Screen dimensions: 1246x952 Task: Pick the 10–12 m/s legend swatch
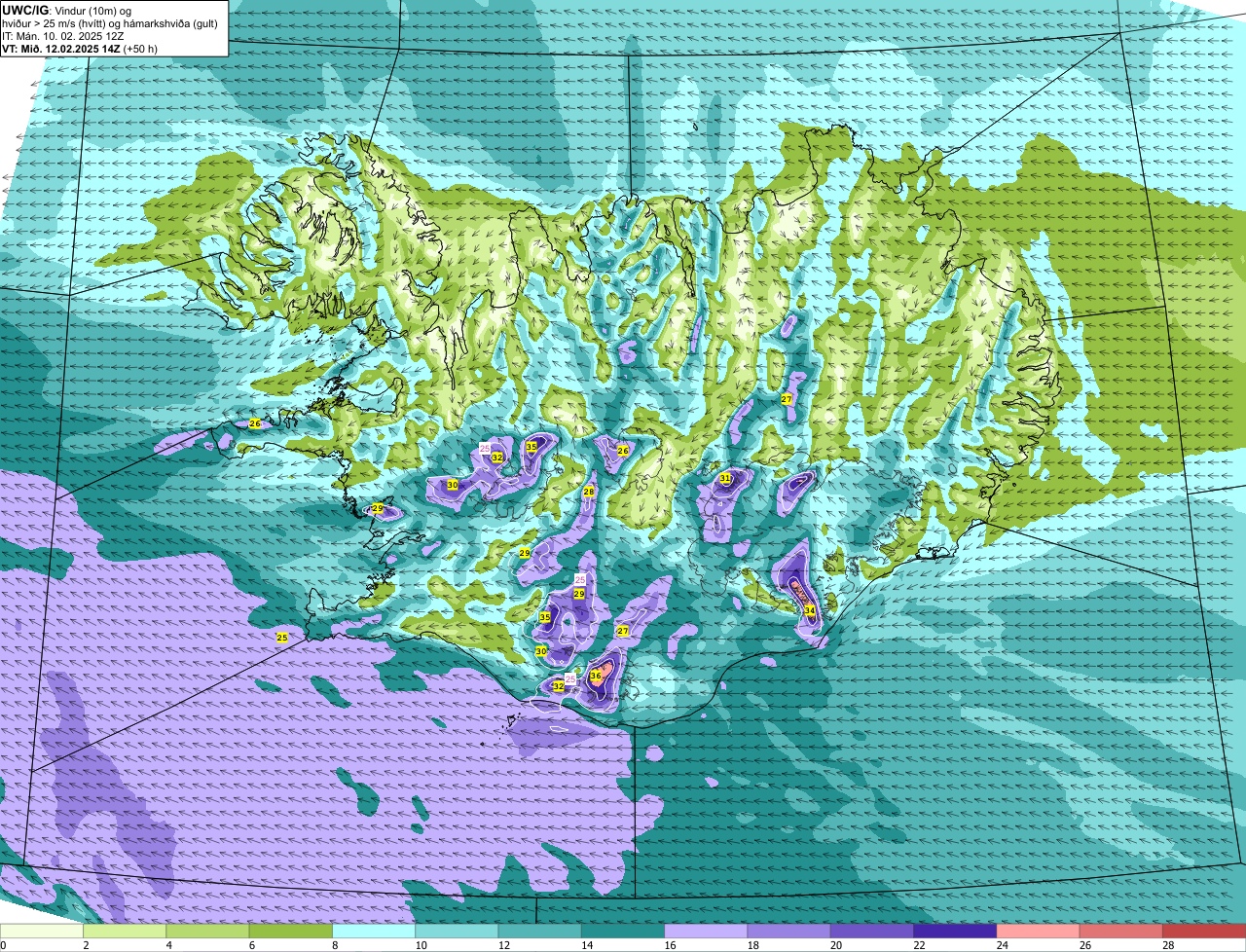click(x=457, y=931)
